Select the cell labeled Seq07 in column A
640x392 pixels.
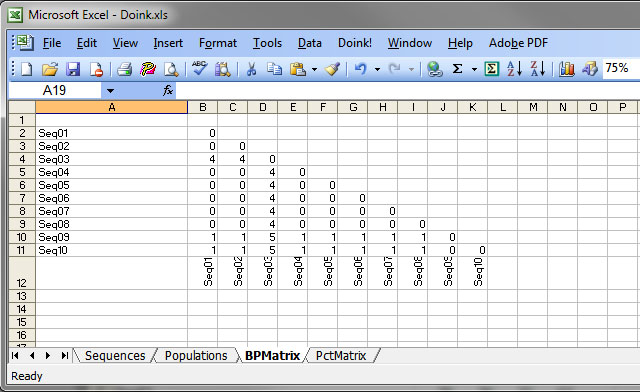pos(111,211)
